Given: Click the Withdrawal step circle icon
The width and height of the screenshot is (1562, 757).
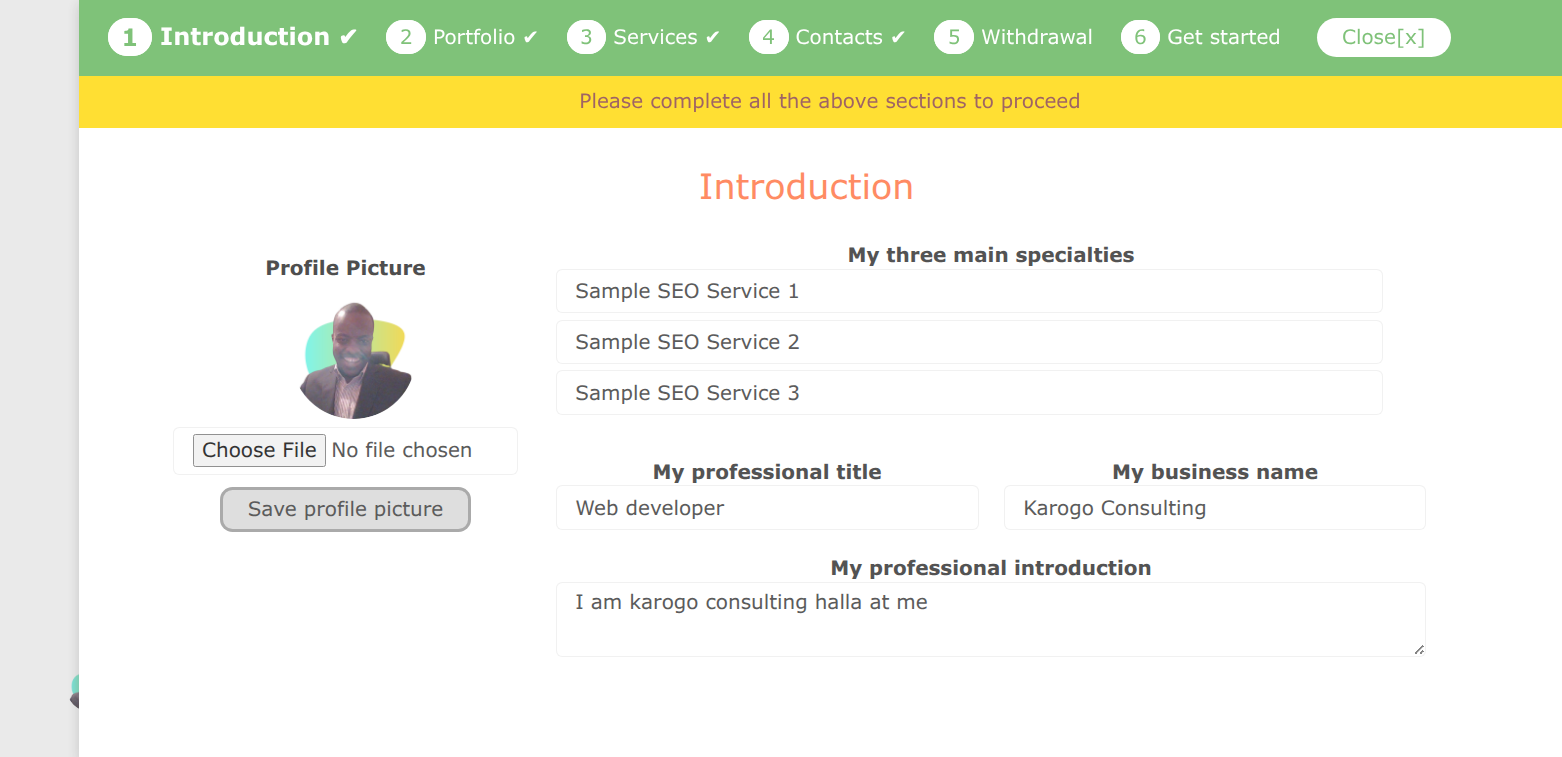Looking at the screenshot, I should 953,37.
